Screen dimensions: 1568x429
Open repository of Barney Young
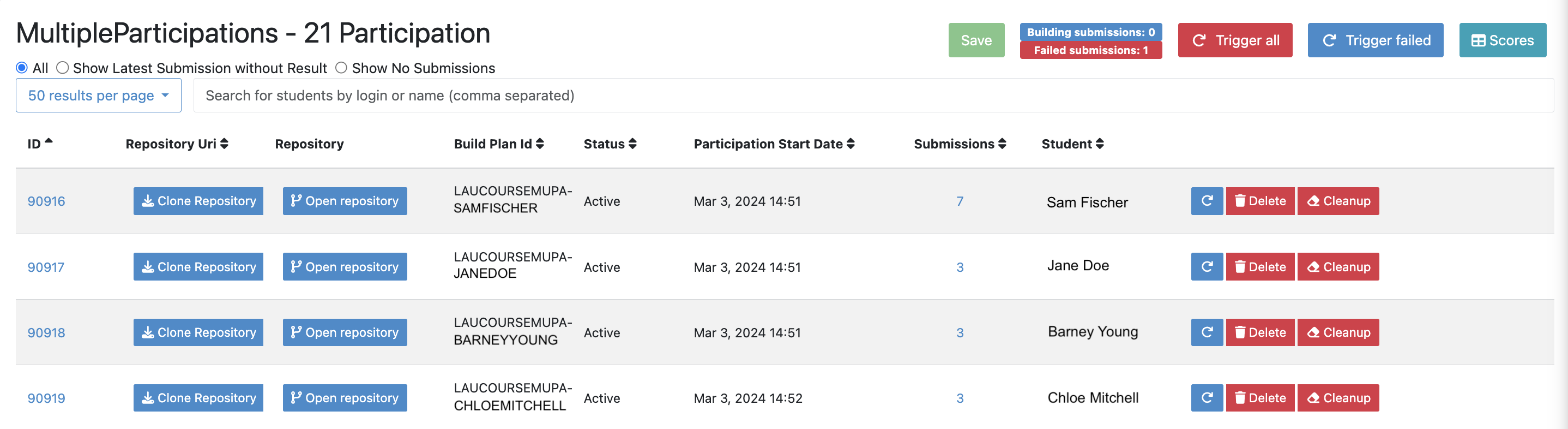tap(345, 332)
